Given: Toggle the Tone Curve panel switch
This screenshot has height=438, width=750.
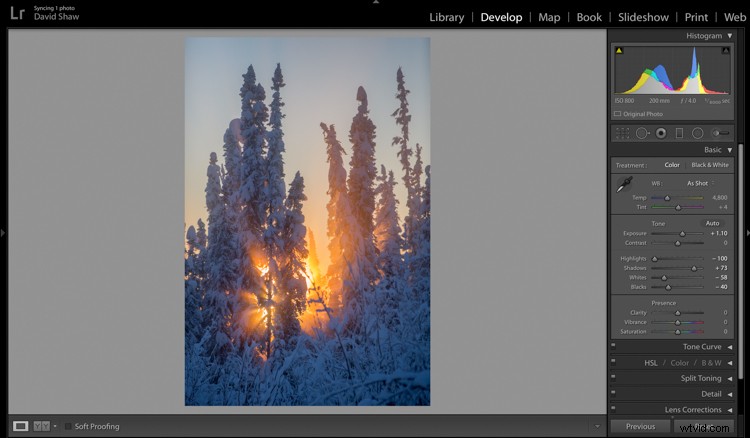Looking at the screenshot, I should pyautogui.click(x=613, y=345).
